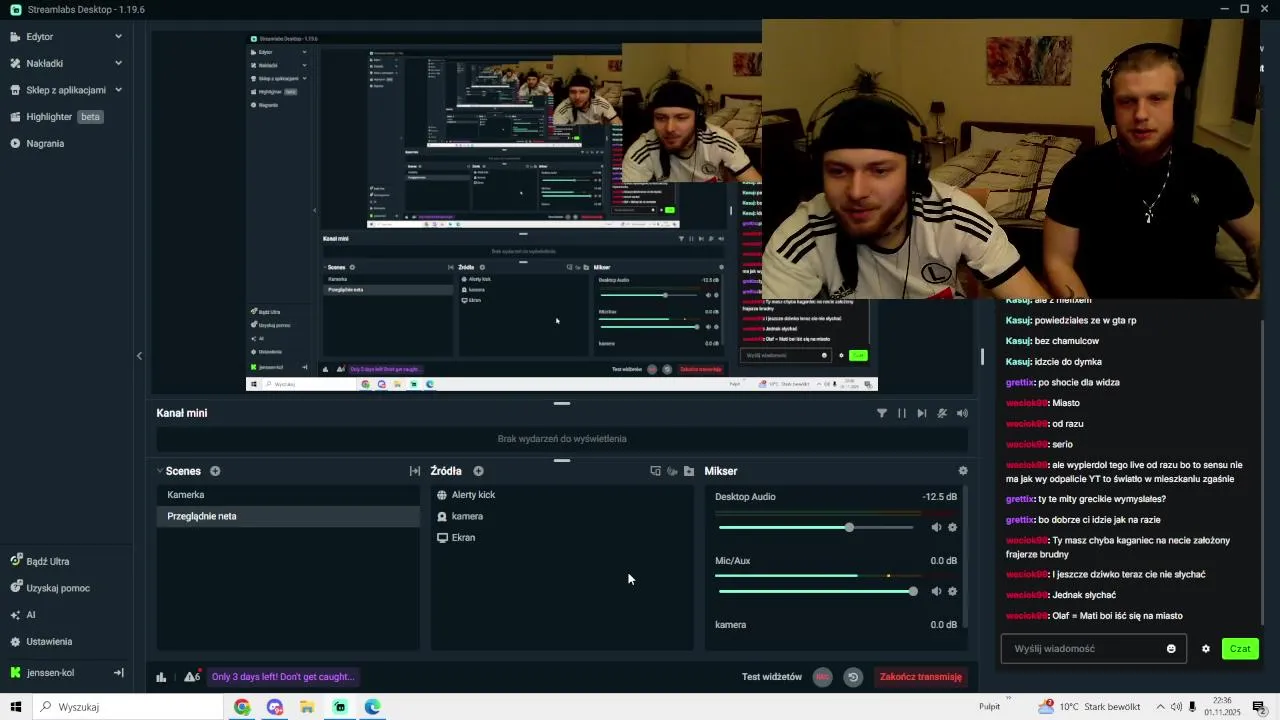Screen dimensions: 1280x720
Task: Click Test widżetów
Action: coord(772,677)
